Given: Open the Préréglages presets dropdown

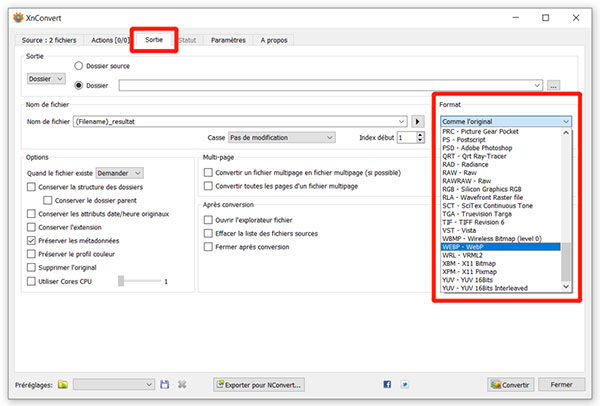Looking at the screenshot, I should coord(114,385).
